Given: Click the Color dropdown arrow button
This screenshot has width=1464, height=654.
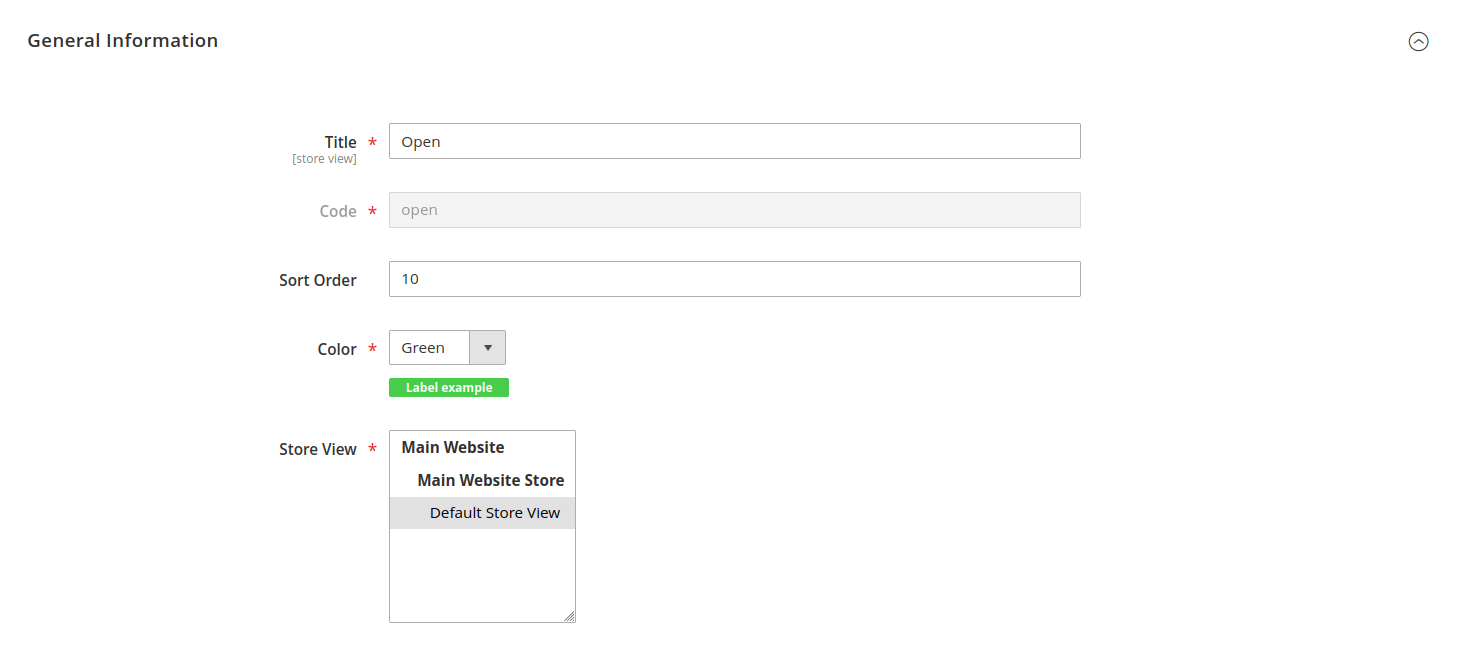Looking at the screenshot, I should 488,348.
